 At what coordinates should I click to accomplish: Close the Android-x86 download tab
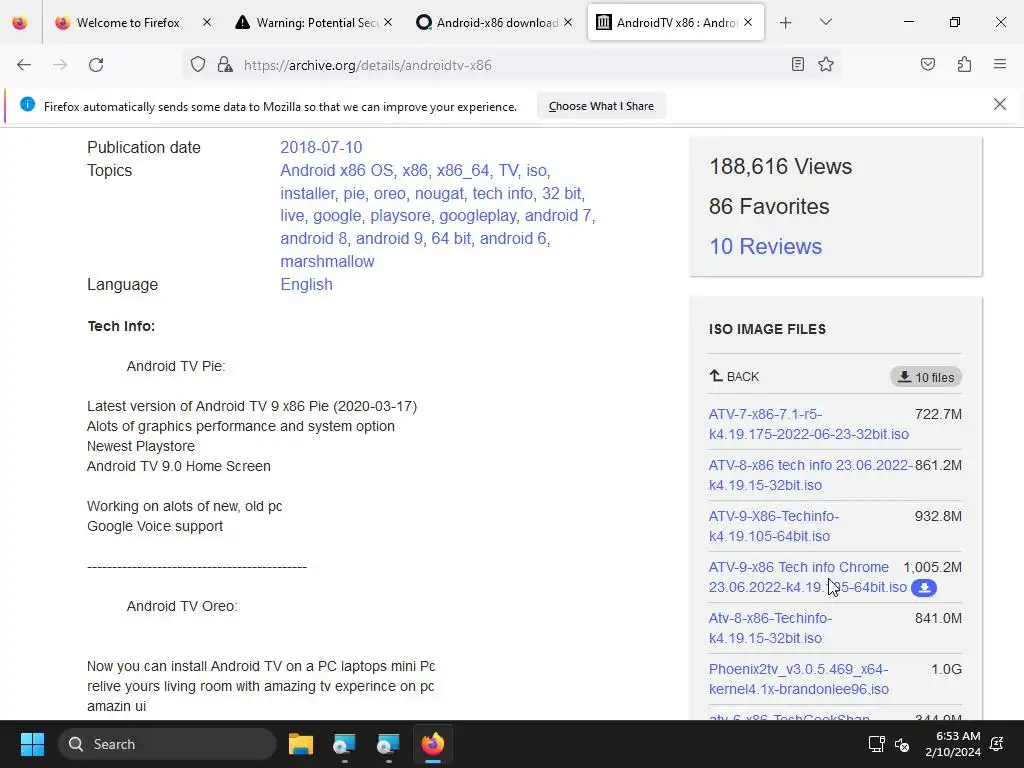[x=568, y=22]
